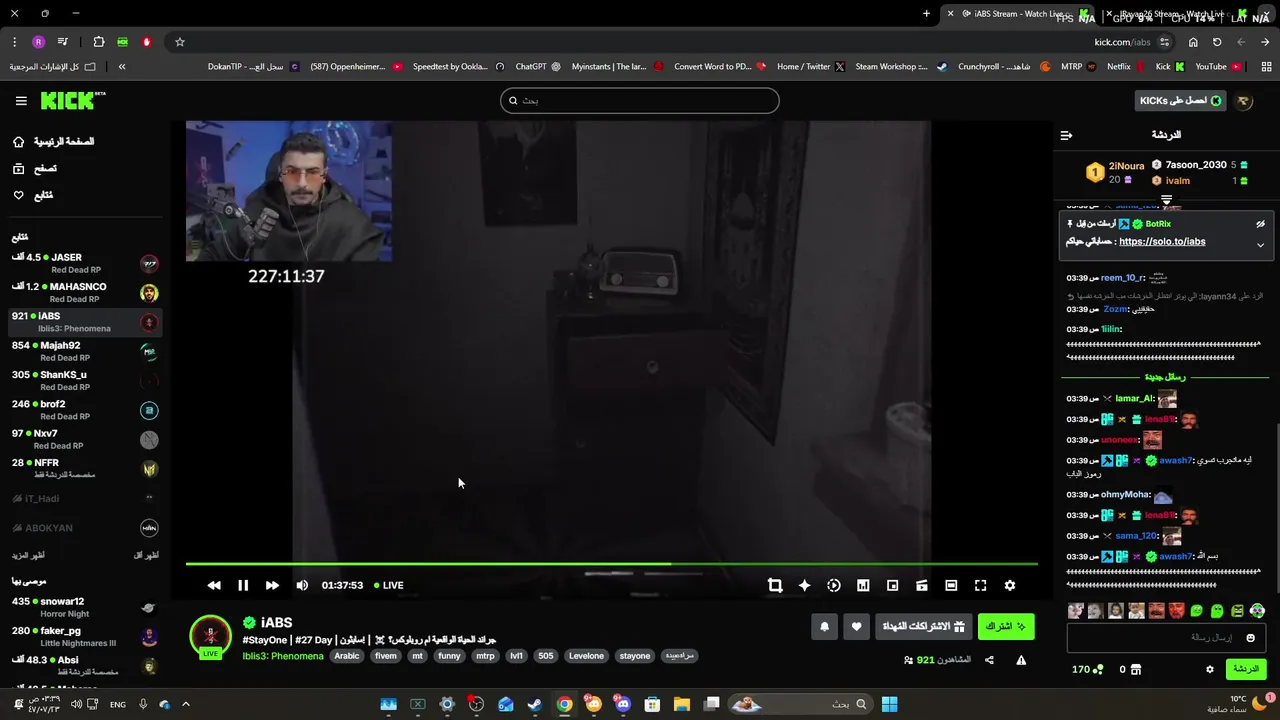Open Steam from the Windows taskbar
Screen dimensions: 1280x720
pyautogui.click(x=535, y=705)
